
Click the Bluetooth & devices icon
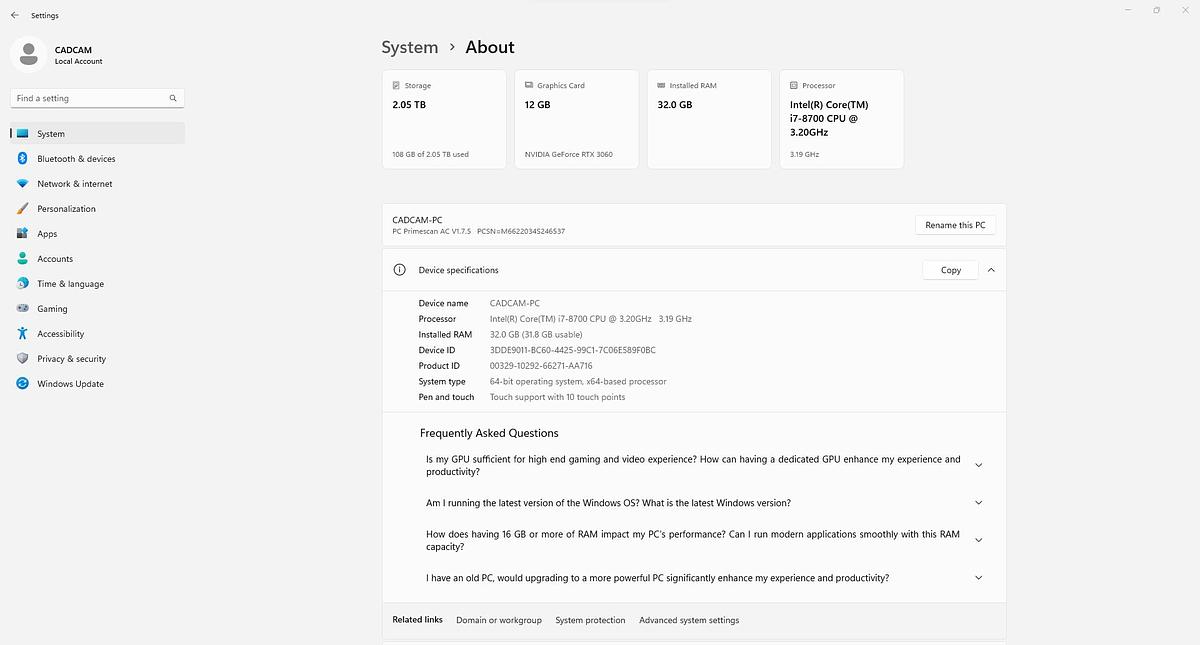point(22,159)
